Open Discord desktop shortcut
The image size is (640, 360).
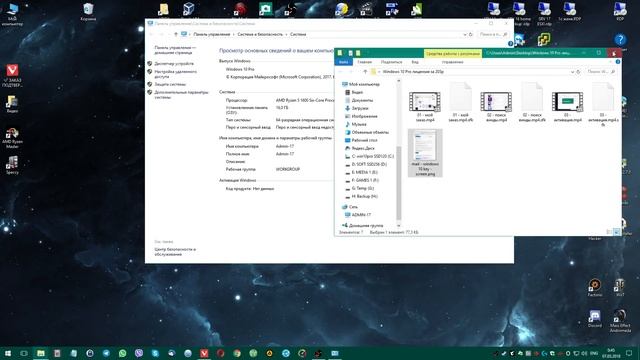point(595,319)
